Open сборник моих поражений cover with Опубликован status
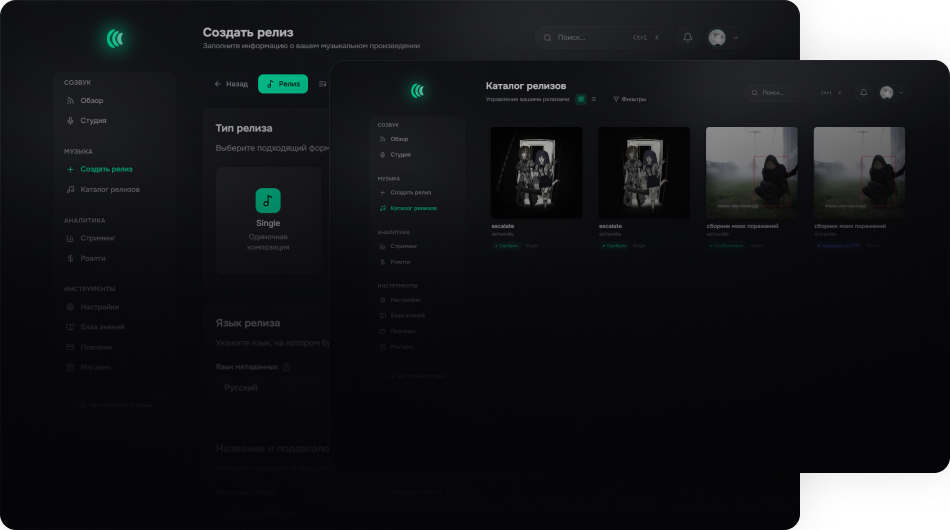The image size is (950, 530). pos(752,173)
